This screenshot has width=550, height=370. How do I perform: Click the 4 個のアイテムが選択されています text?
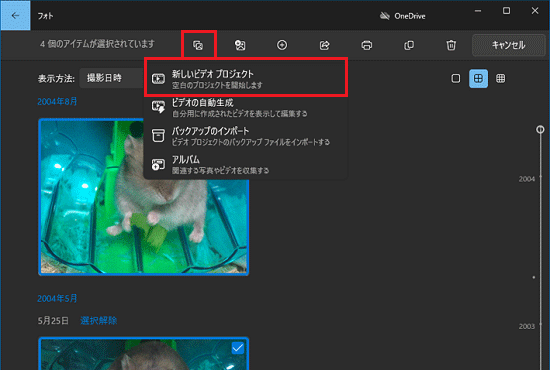point(97,44)
